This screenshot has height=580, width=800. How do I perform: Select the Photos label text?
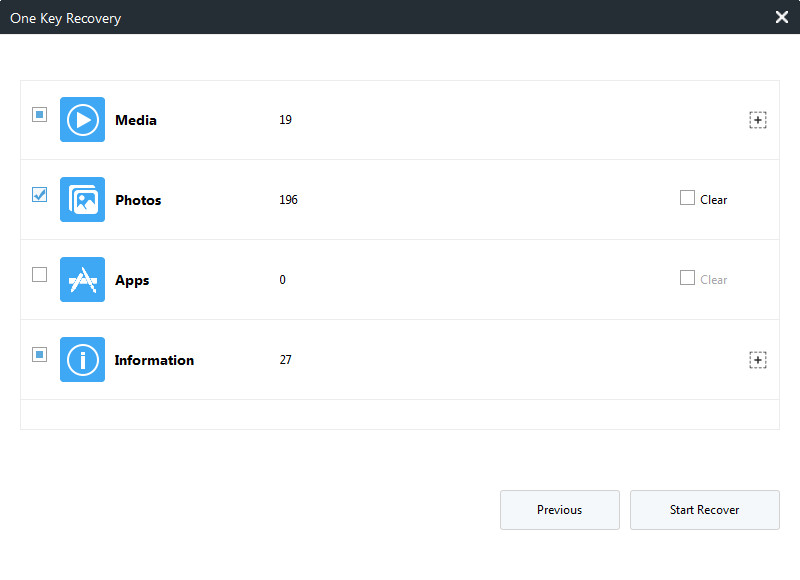pos(138,200)
